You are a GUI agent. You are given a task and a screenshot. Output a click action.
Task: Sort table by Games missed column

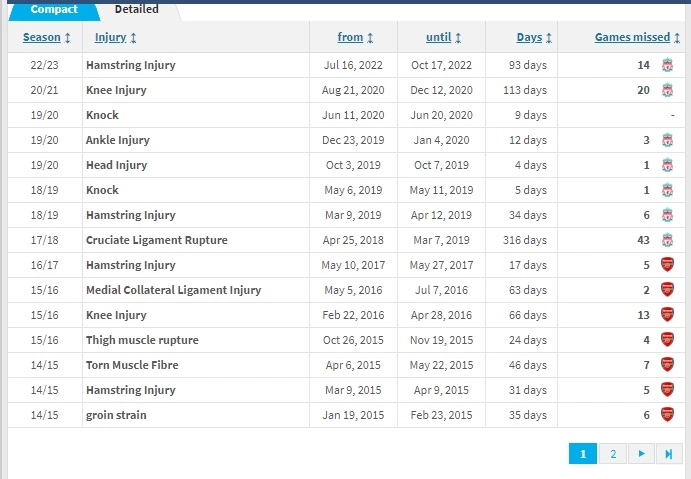pyautogui.click(x=637, y=37)
